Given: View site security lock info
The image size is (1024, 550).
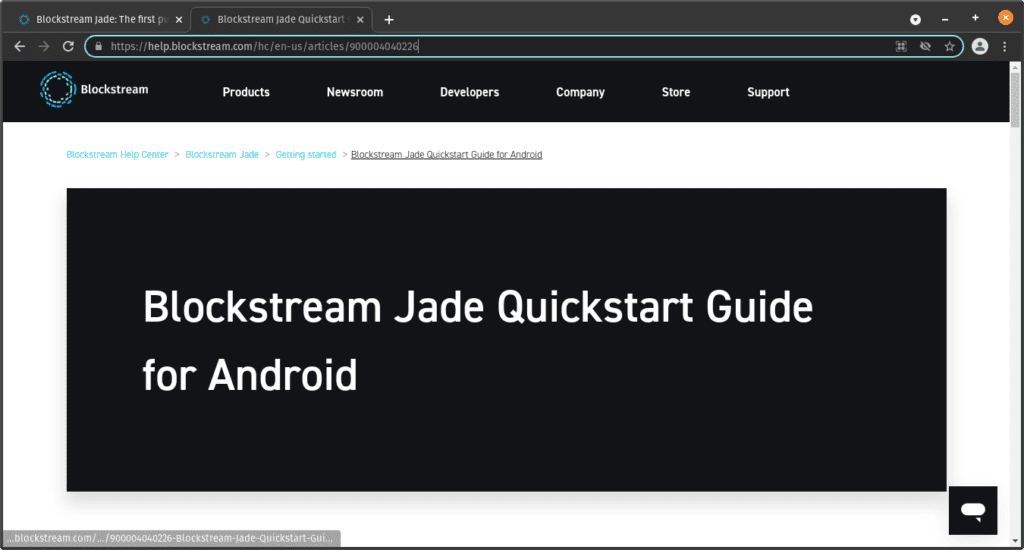Looking at the screenshot, I should [99, 46].
